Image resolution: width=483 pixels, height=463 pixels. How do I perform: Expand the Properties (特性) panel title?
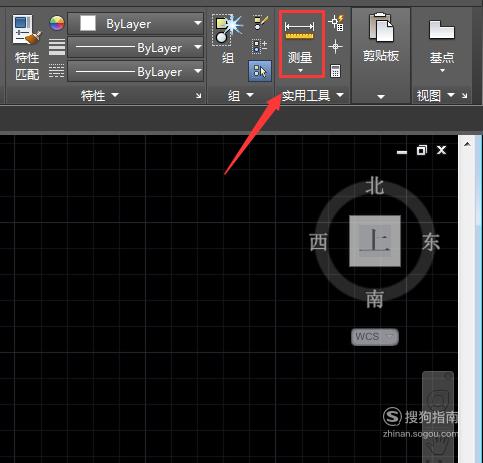point(100,96)
